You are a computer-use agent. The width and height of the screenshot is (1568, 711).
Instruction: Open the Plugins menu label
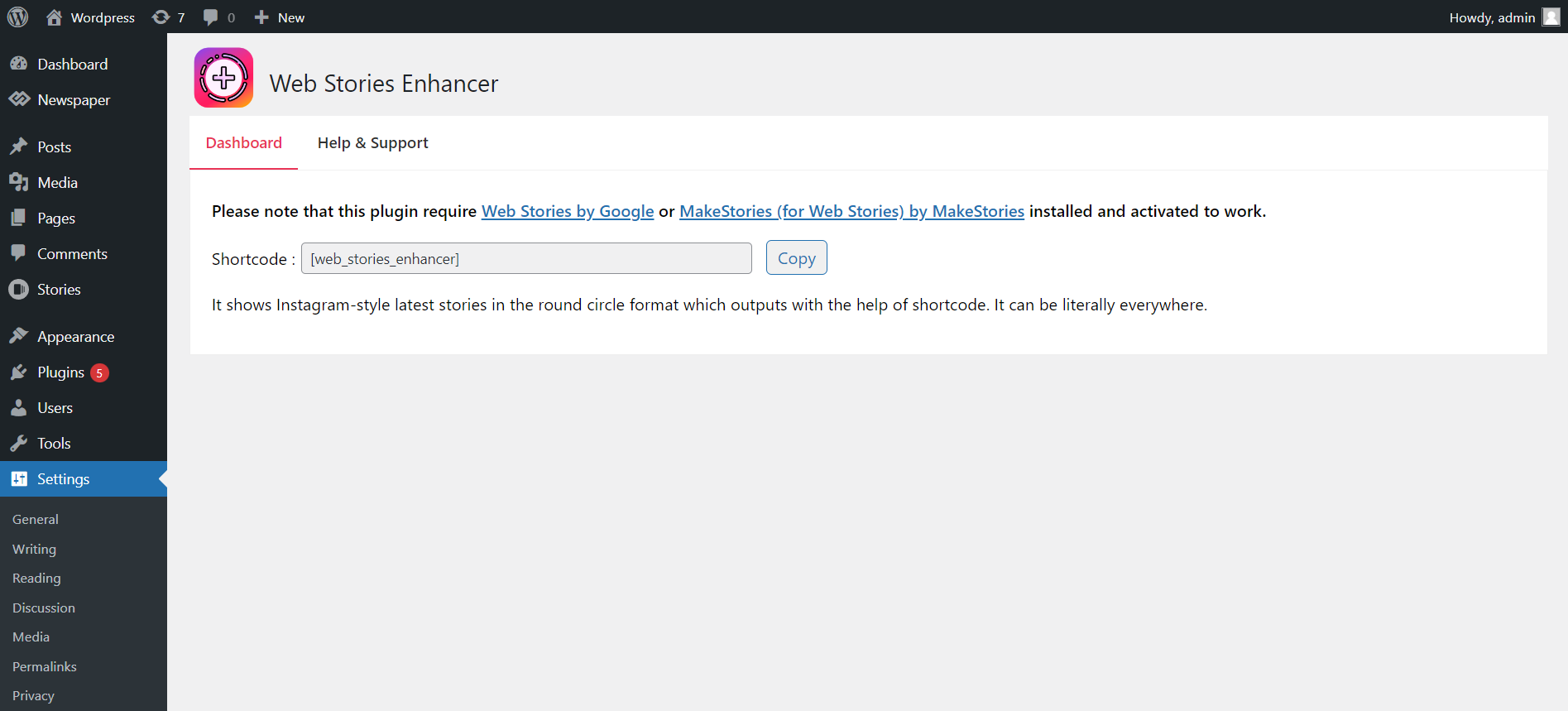pos(60,372)
